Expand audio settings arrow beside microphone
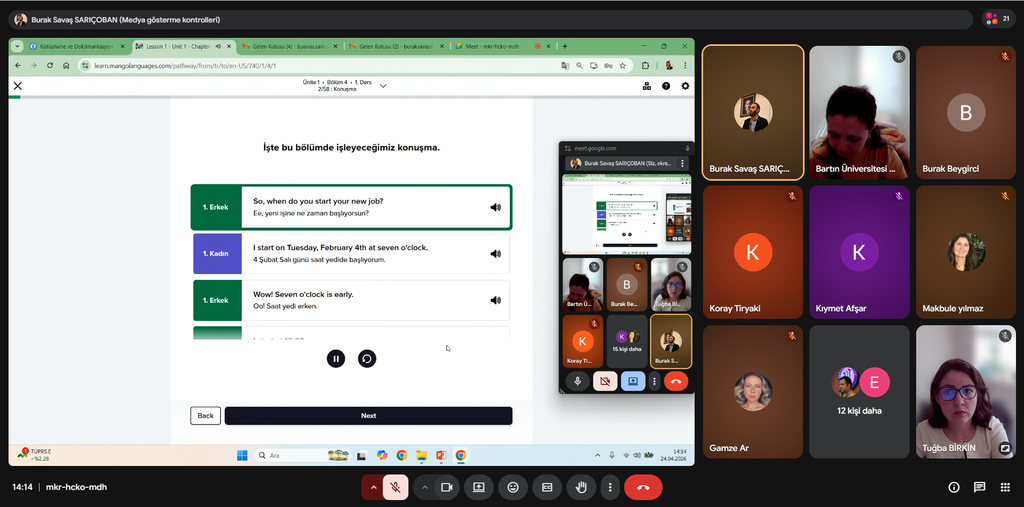This screenshot has height=507, width=1024. coord(374,487)
